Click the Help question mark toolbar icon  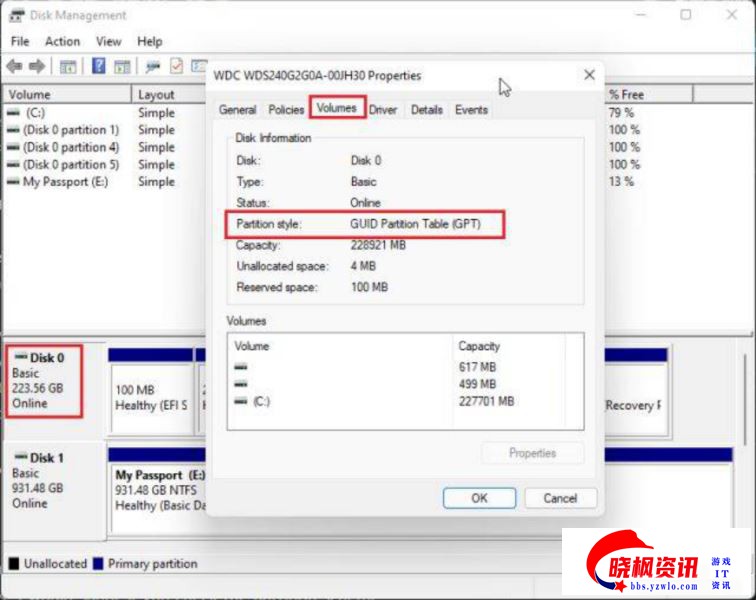(100, 66)
